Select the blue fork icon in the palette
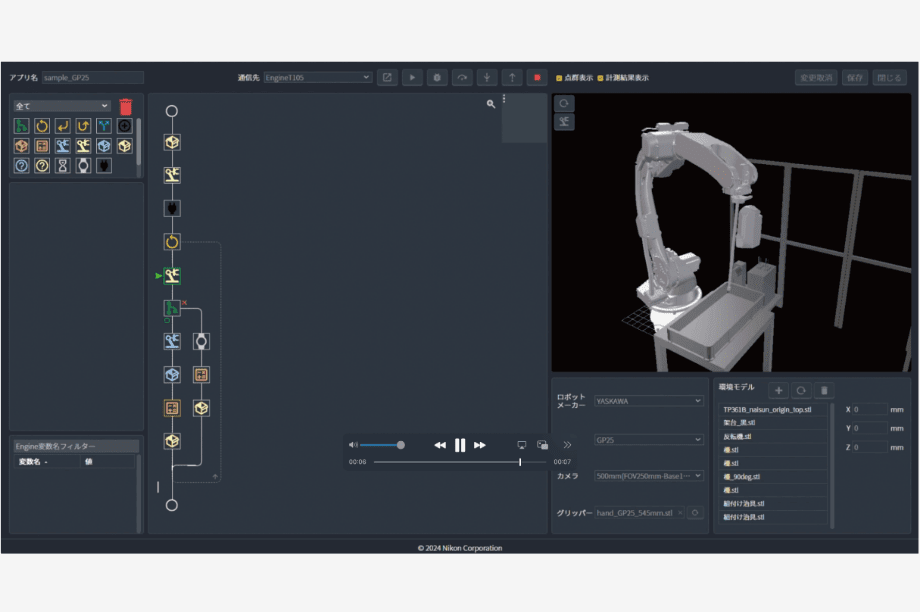Image resolution: width=920 pixels, height=612 pixels. 104,126
